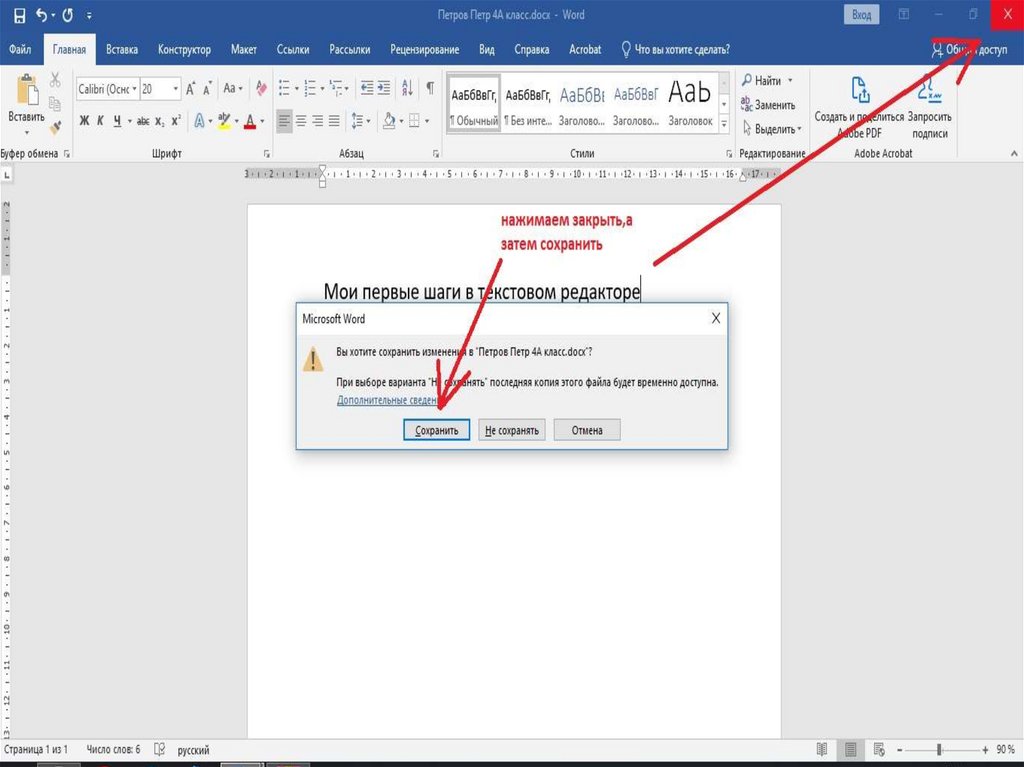The width and height of the screenshot is (1024, 767).
Task: Start a bulleted list
Action: 285,88
